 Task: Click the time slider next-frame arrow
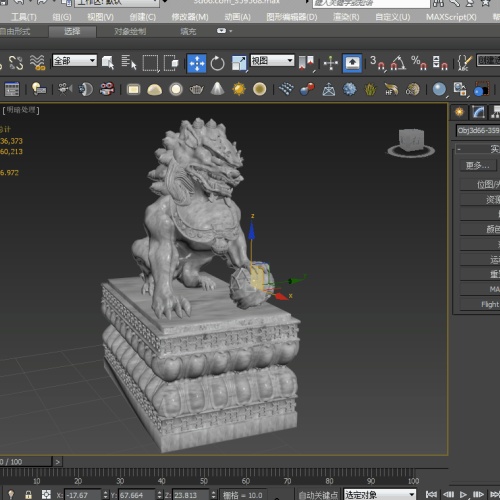click(58, 462)
